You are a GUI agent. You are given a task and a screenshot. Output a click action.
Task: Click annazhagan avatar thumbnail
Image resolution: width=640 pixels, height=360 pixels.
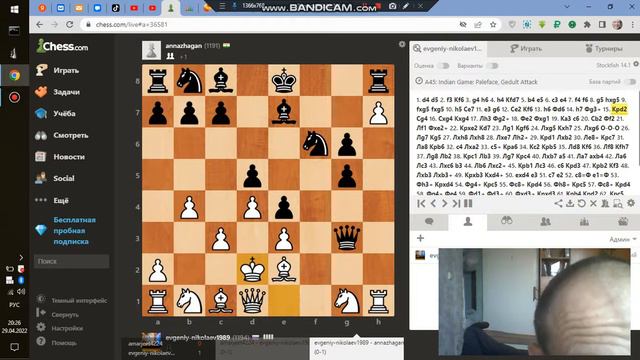pyautogui.click(x=151, y=51)
